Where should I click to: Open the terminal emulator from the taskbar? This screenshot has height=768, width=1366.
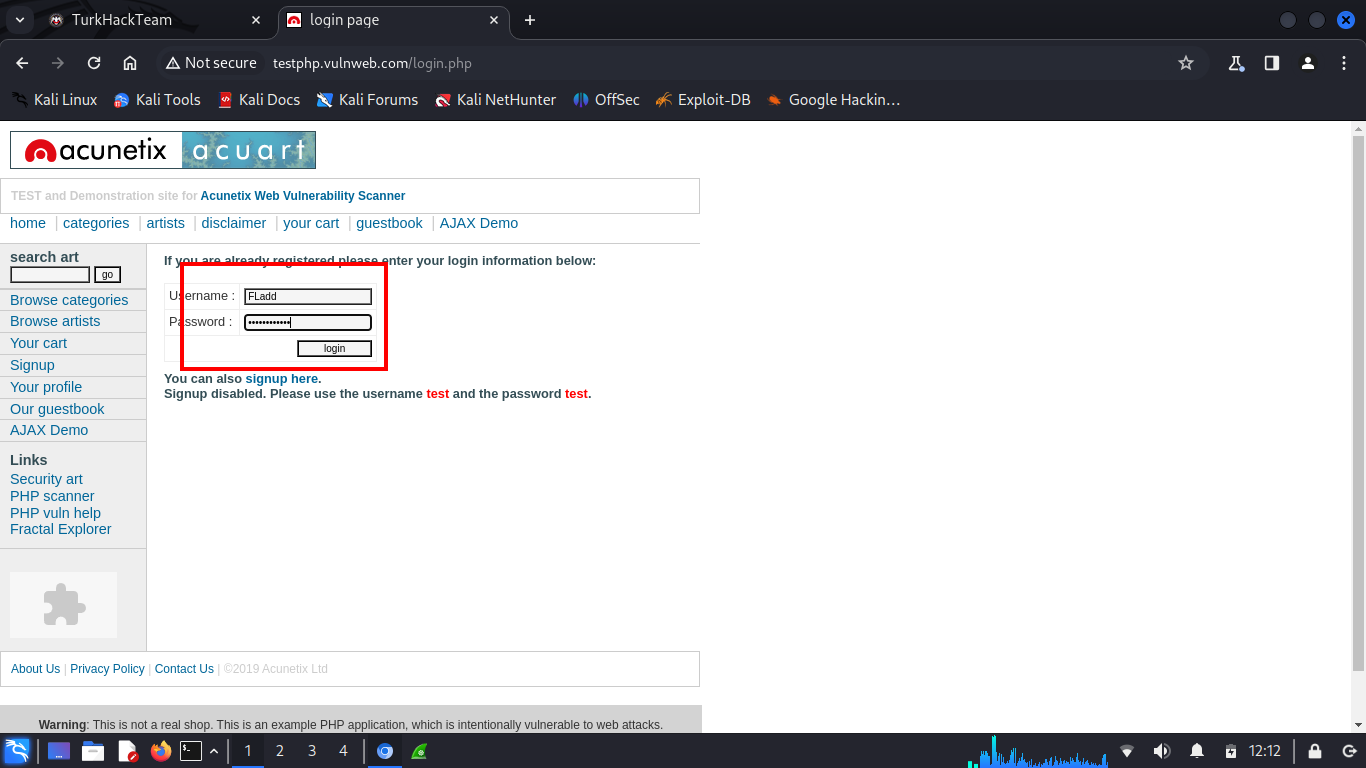(191, 751)
